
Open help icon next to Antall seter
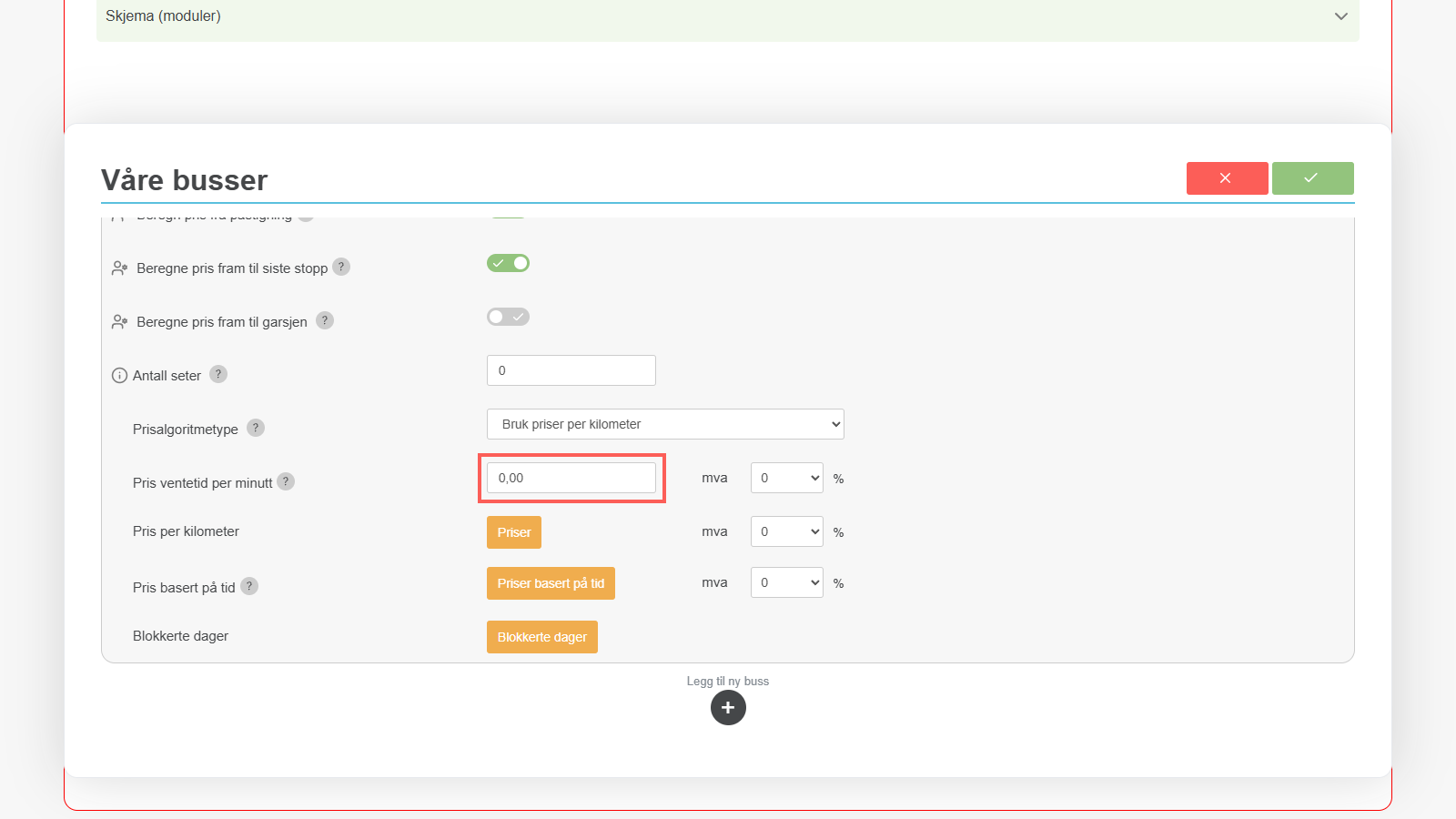[218, 374]
